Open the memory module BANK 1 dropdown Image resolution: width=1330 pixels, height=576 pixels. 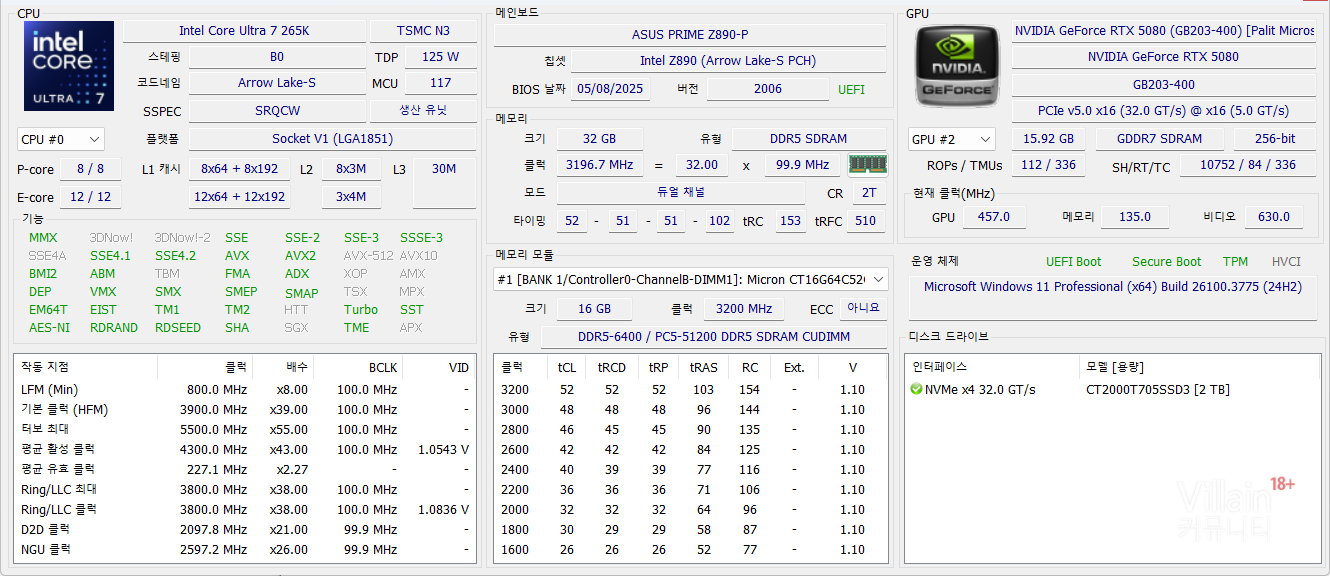coord(691,280)
